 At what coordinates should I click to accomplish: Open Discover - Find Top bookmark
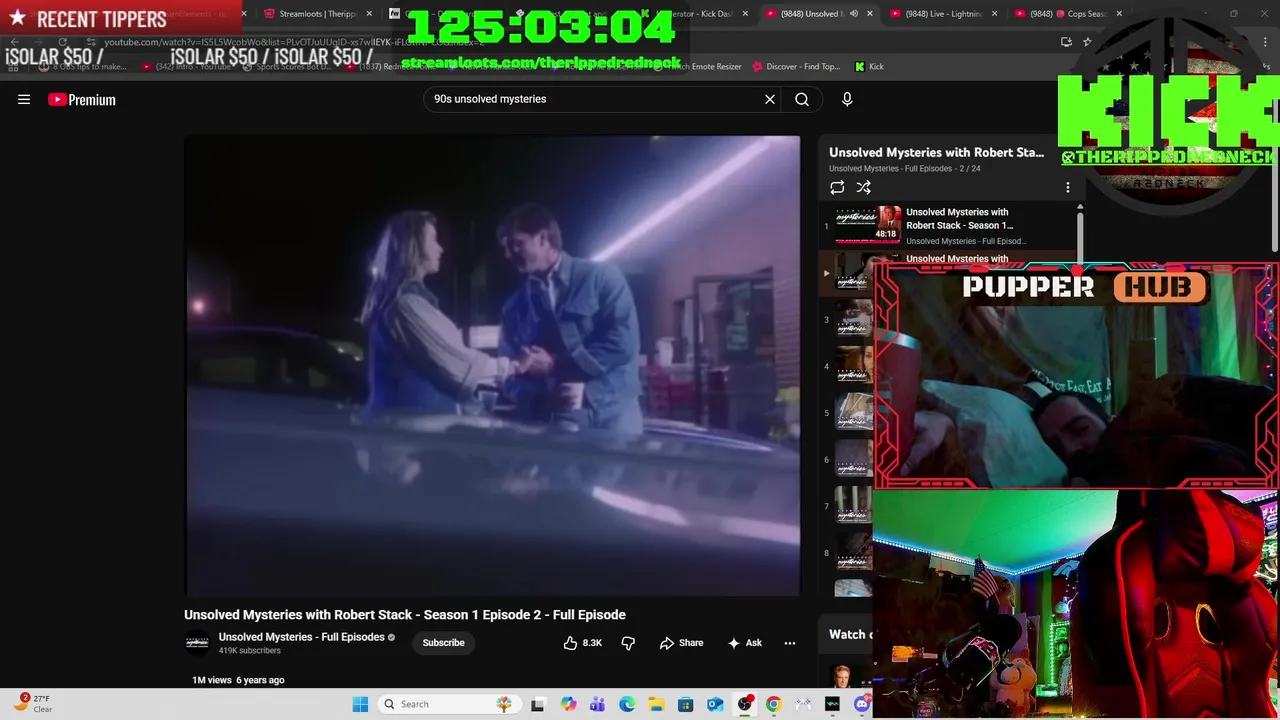pyautogui.click(x=796, y=66)
